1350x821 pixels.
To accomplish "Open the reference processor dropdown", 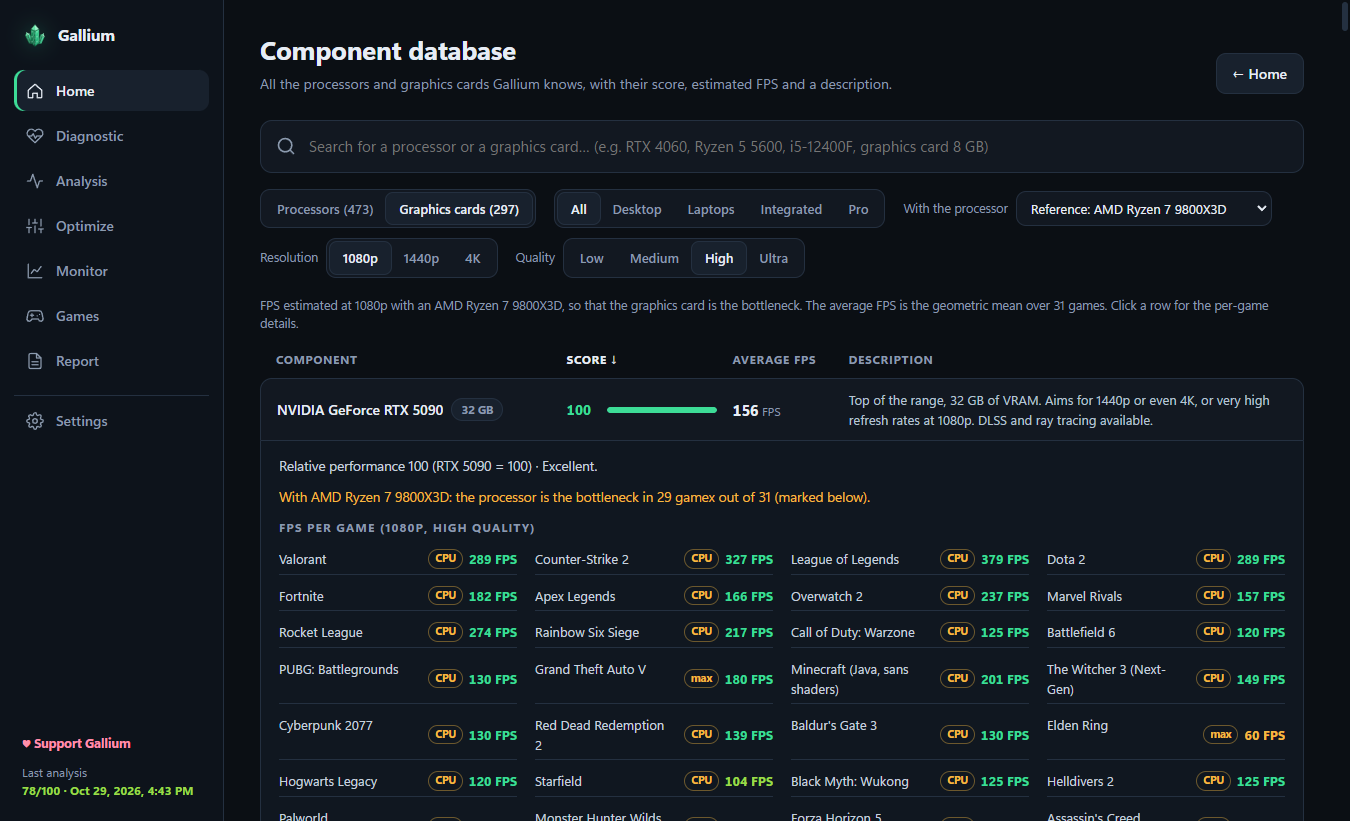I will coord(1144,209).
